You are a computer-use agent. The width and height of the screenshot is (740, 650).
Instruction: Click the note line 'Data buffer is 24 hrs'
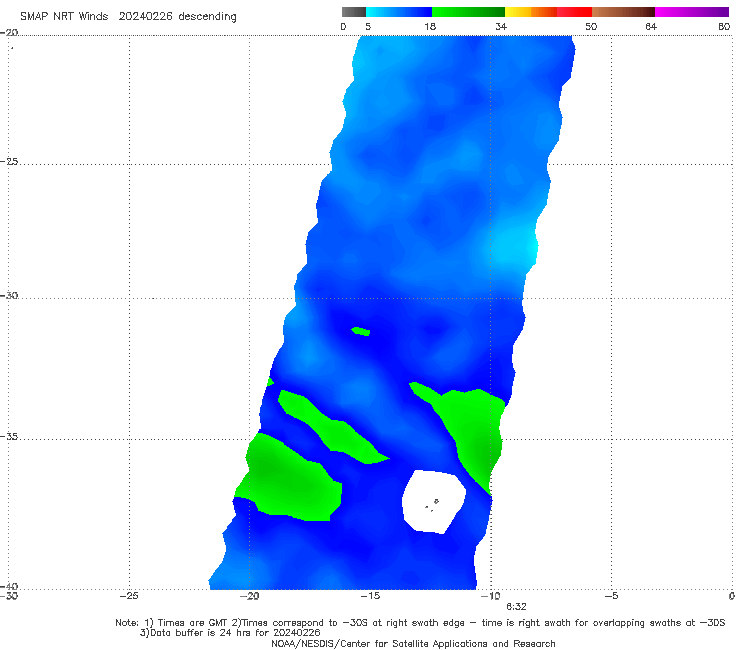(230, 633)
